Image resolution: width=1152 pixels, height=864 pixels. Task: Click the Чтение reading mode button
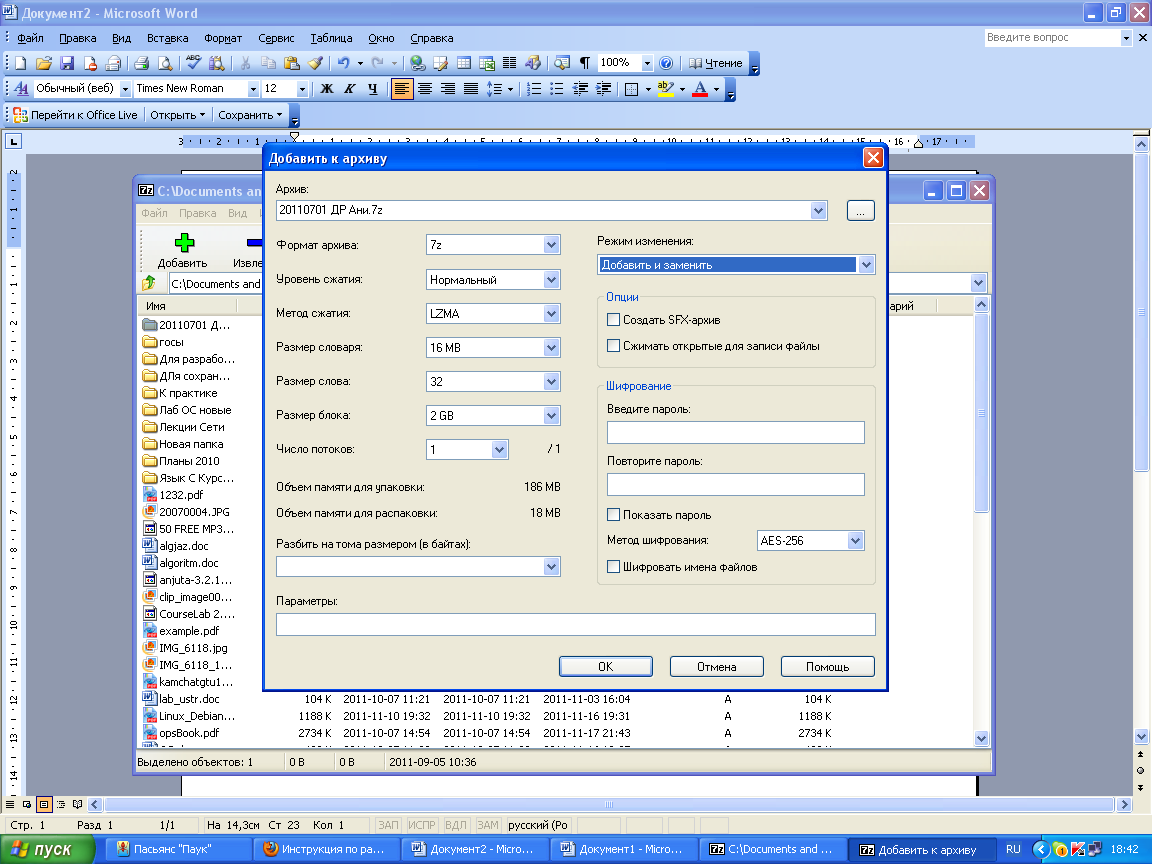coord(716,63)
